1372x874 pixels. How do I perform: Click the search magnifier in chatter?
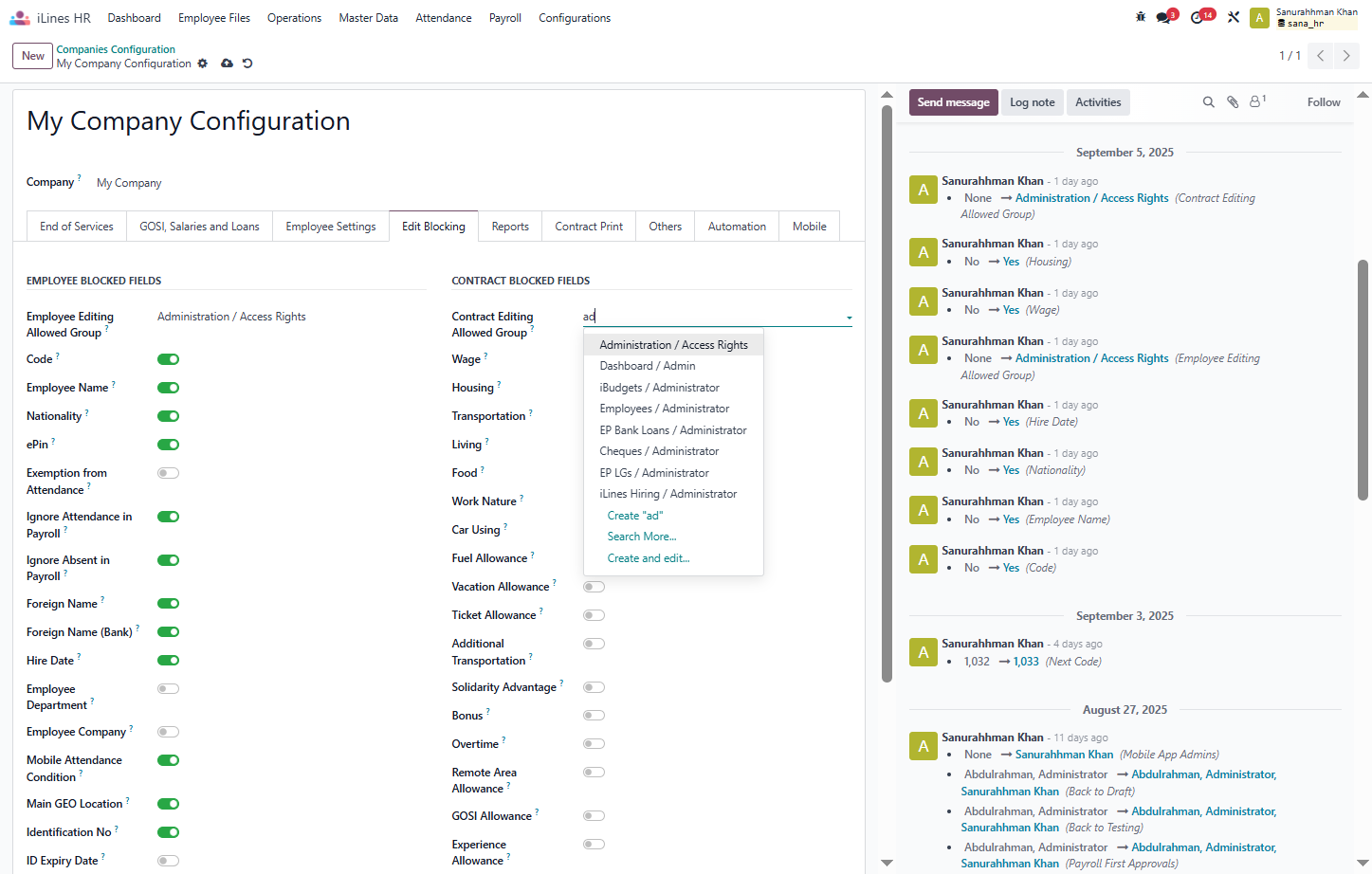pyautogui.click(x=1208, y=102)
